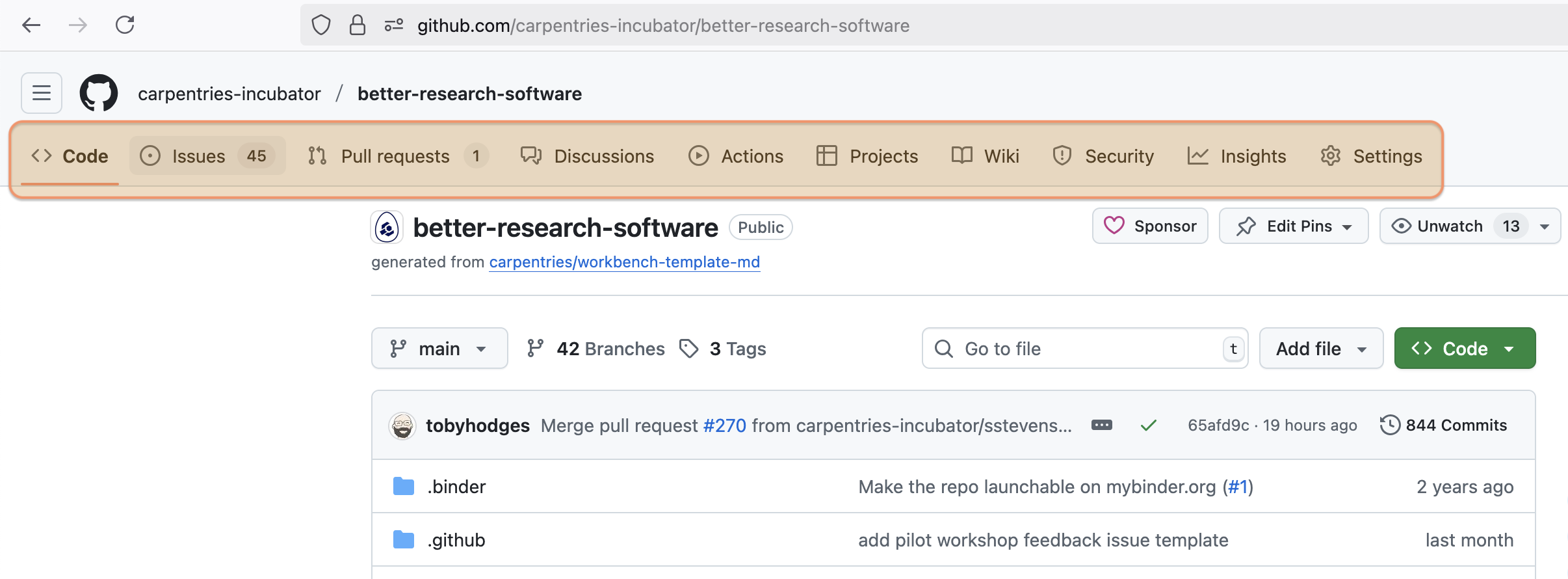Open carpentries/workbench-template-md template link
This screenshot has height=579, width=1568.
tap(624, 262)
